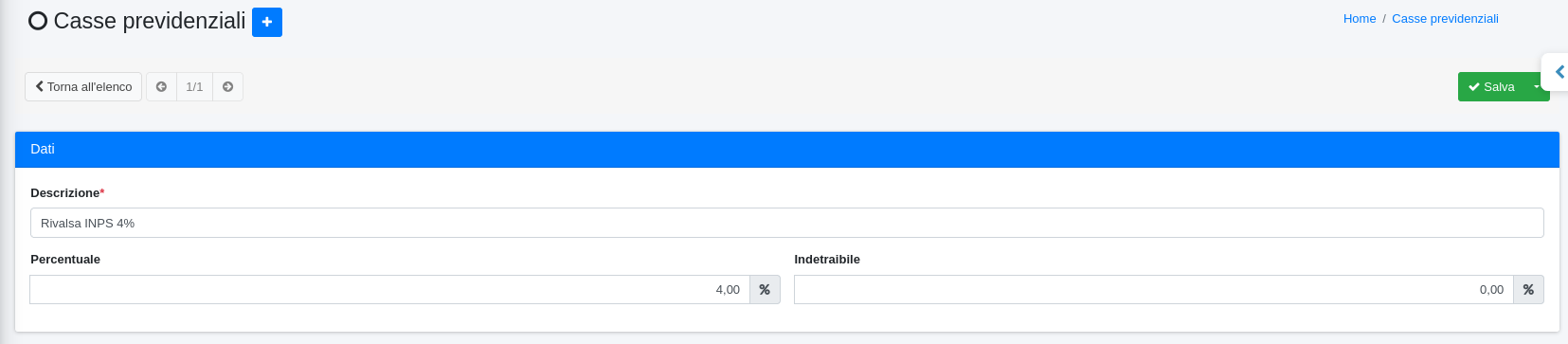Focus the Descrizione input field

(787, 223)
